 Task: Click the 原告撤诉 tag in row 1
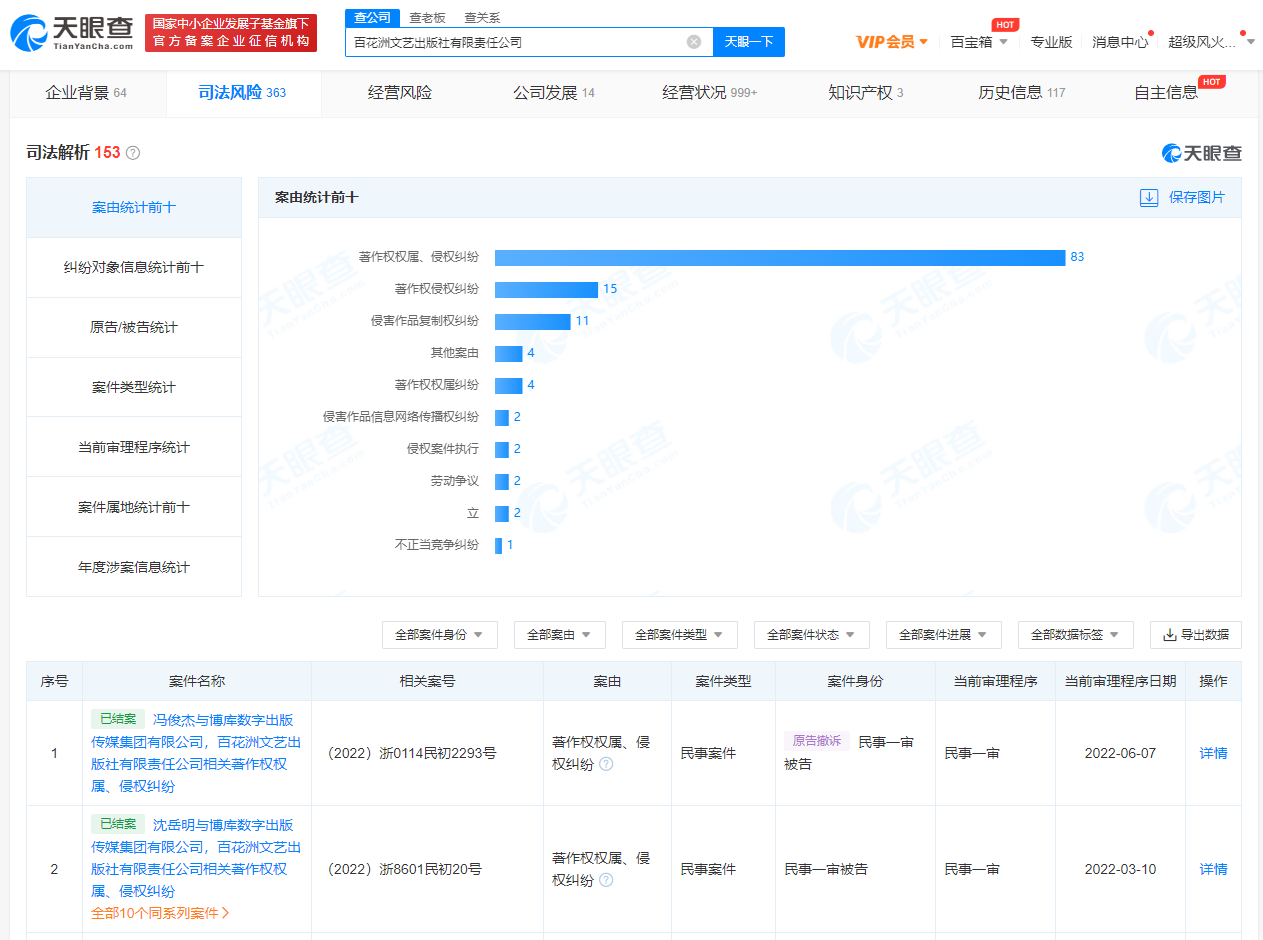[817, 741]
